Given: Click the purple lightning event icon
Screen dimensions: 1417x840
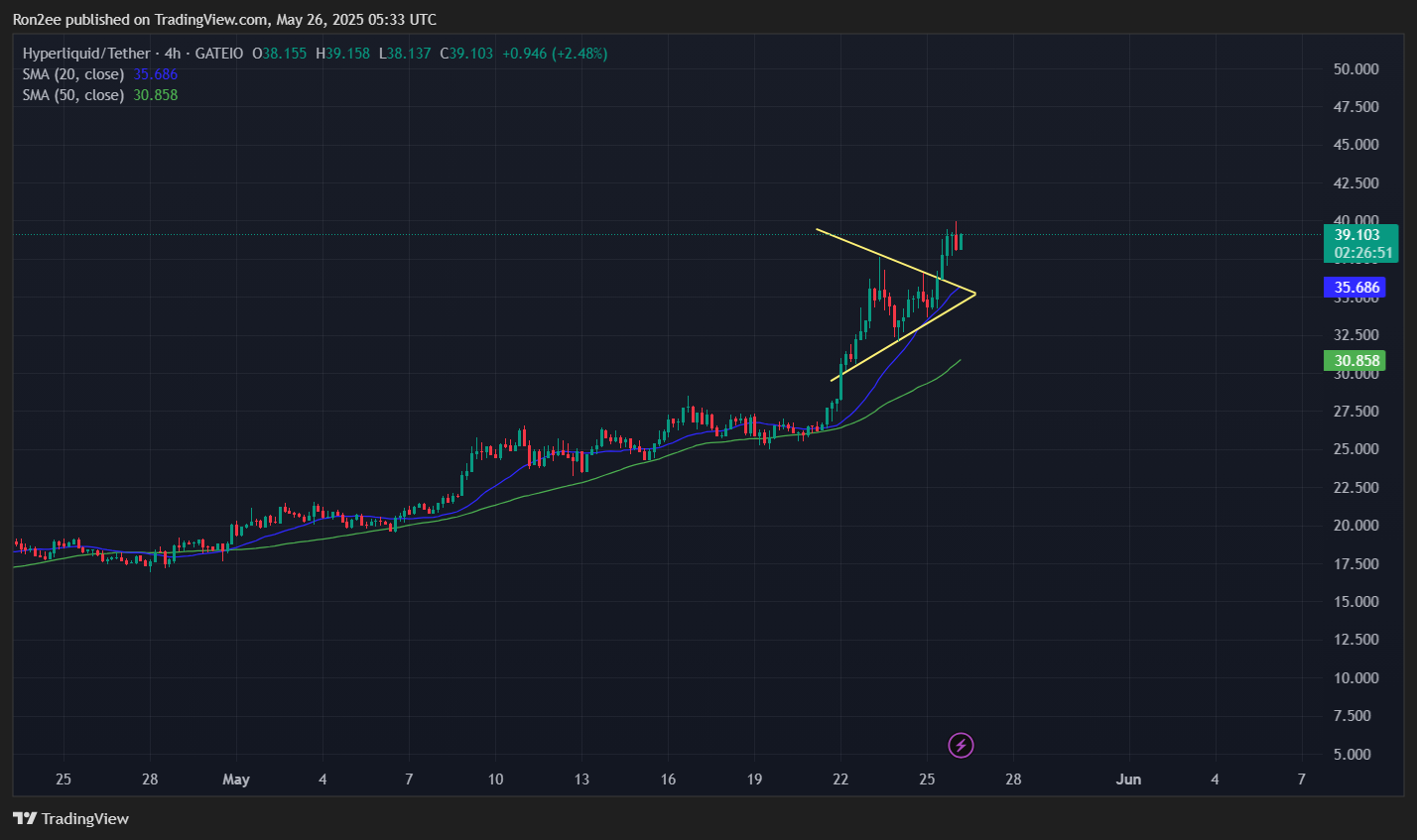Looking at the screenshot, I should coord(961,745).
